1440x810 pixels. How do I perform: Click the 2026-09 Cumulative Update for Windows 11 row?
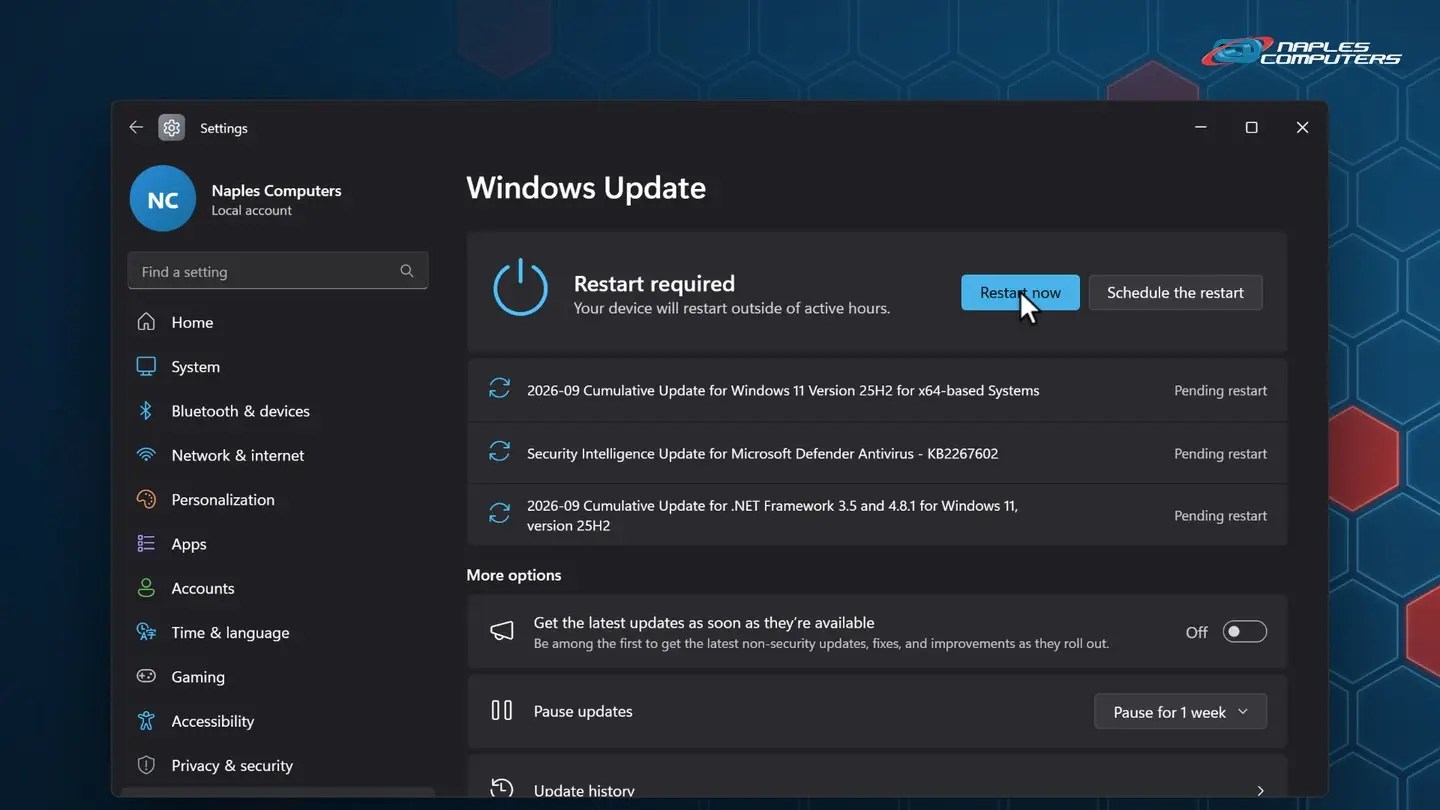(x=877, y=390)
